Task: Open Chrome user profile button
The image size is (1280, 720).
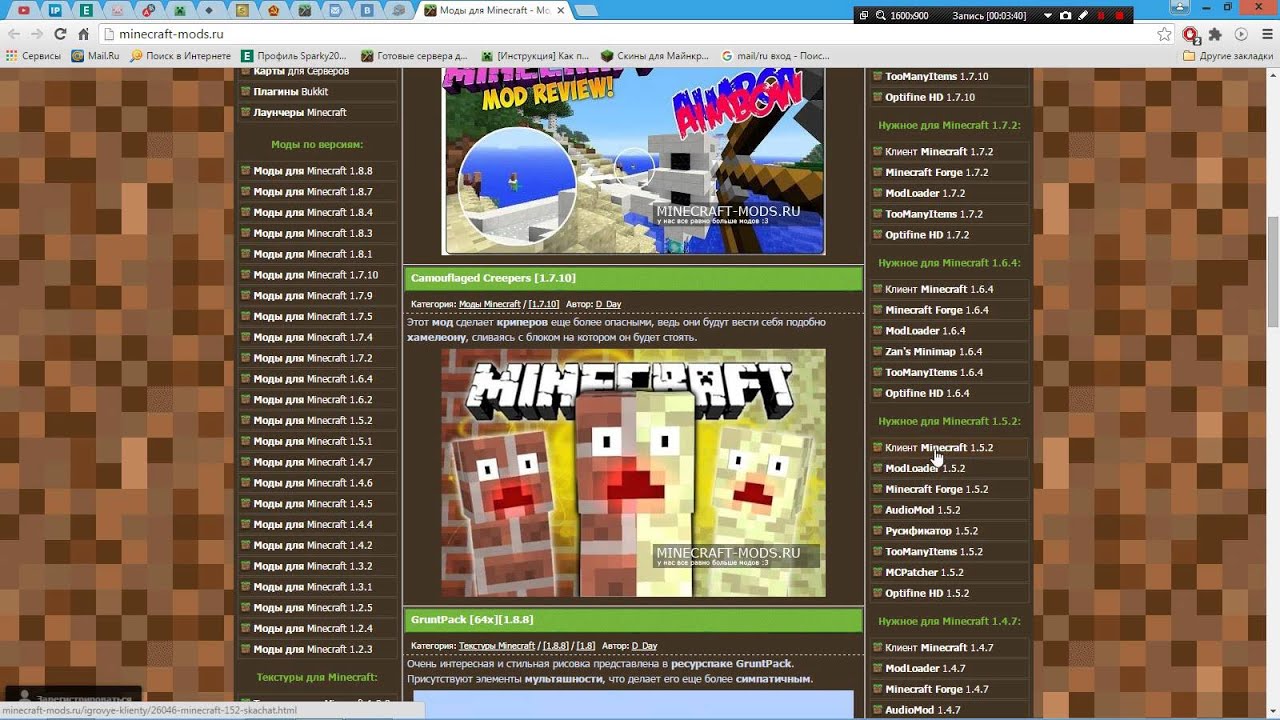Action: pos(1180,7)
